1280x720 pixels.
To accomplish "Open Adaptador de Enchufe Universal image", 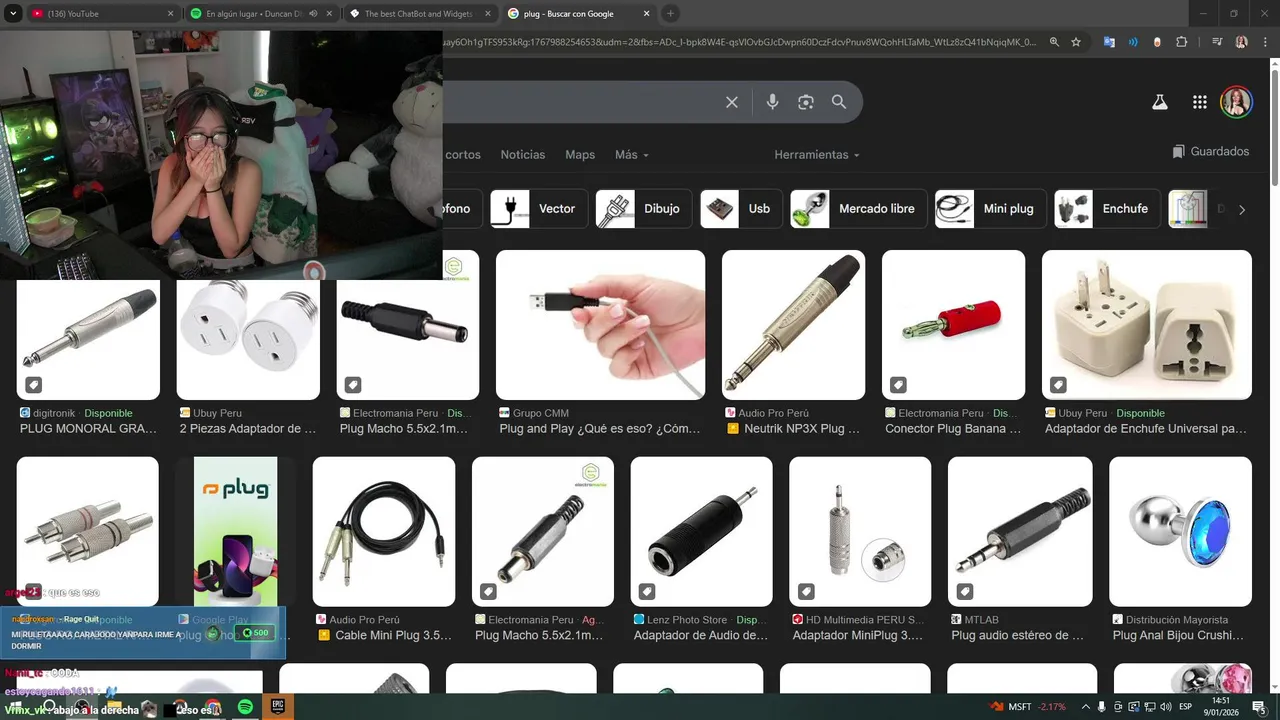I will point(1147,325).
